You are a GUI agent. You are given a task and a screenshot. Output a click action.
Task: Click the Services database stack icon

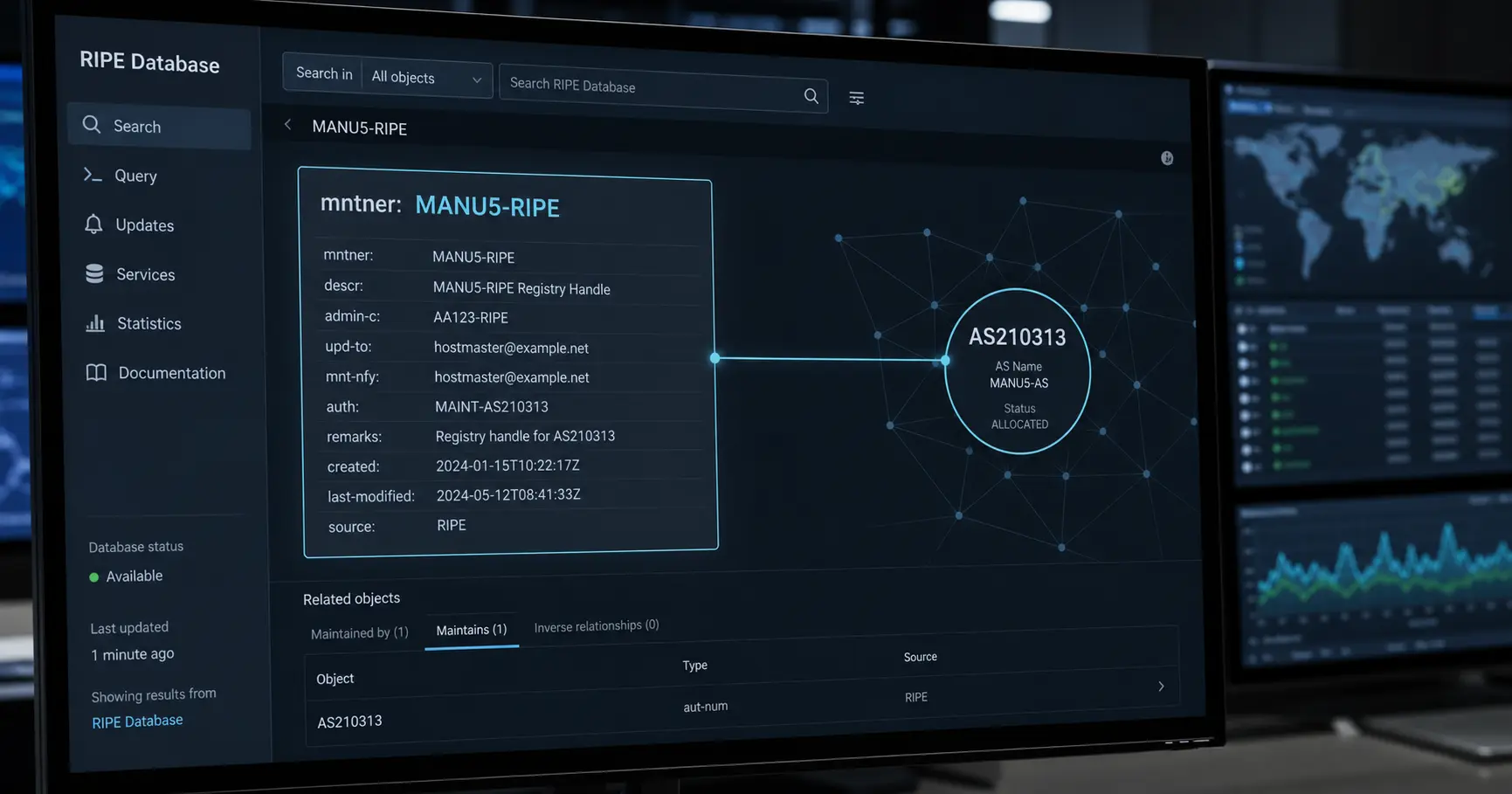(94, 273)
